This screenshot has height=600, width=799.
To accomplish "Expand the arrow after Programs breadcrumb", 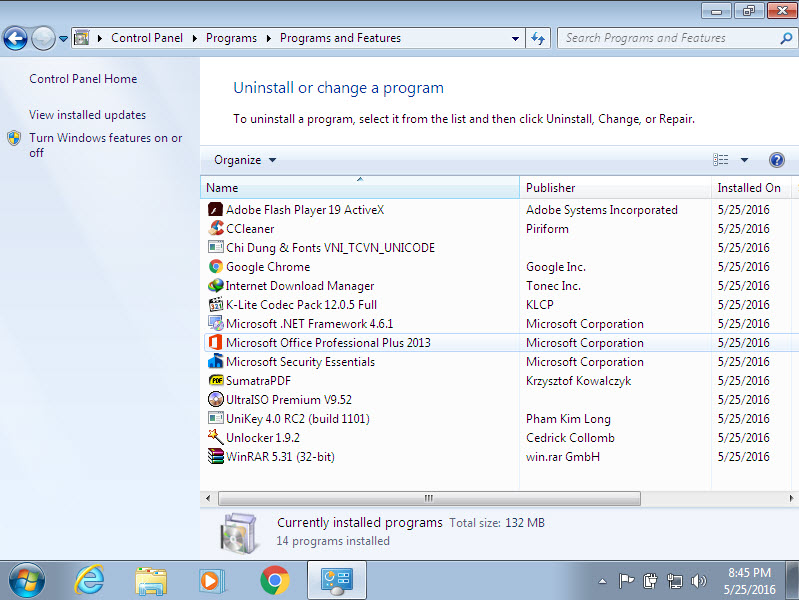I will pyautogui.click(x=269, y=38).
